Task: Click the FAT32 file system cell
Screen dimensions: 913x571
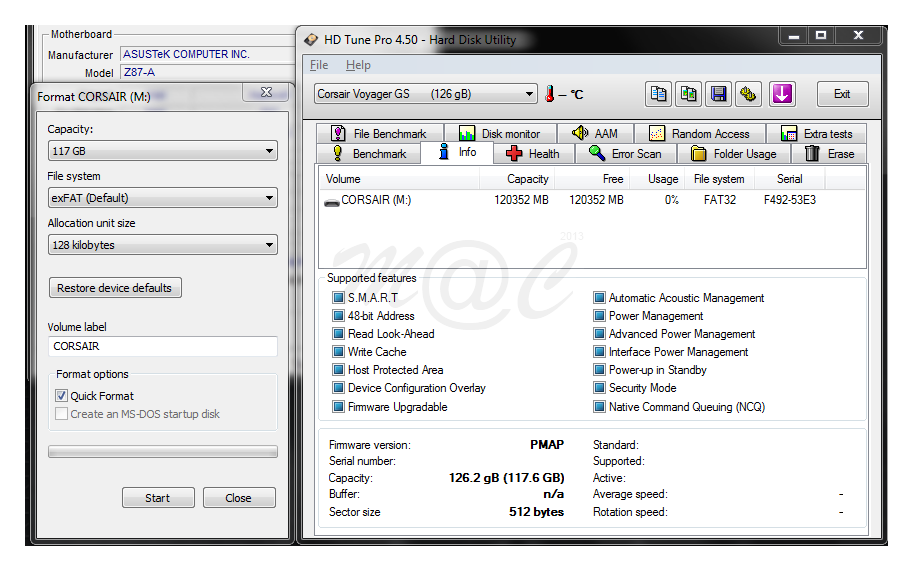Action: tap(720, 200)
